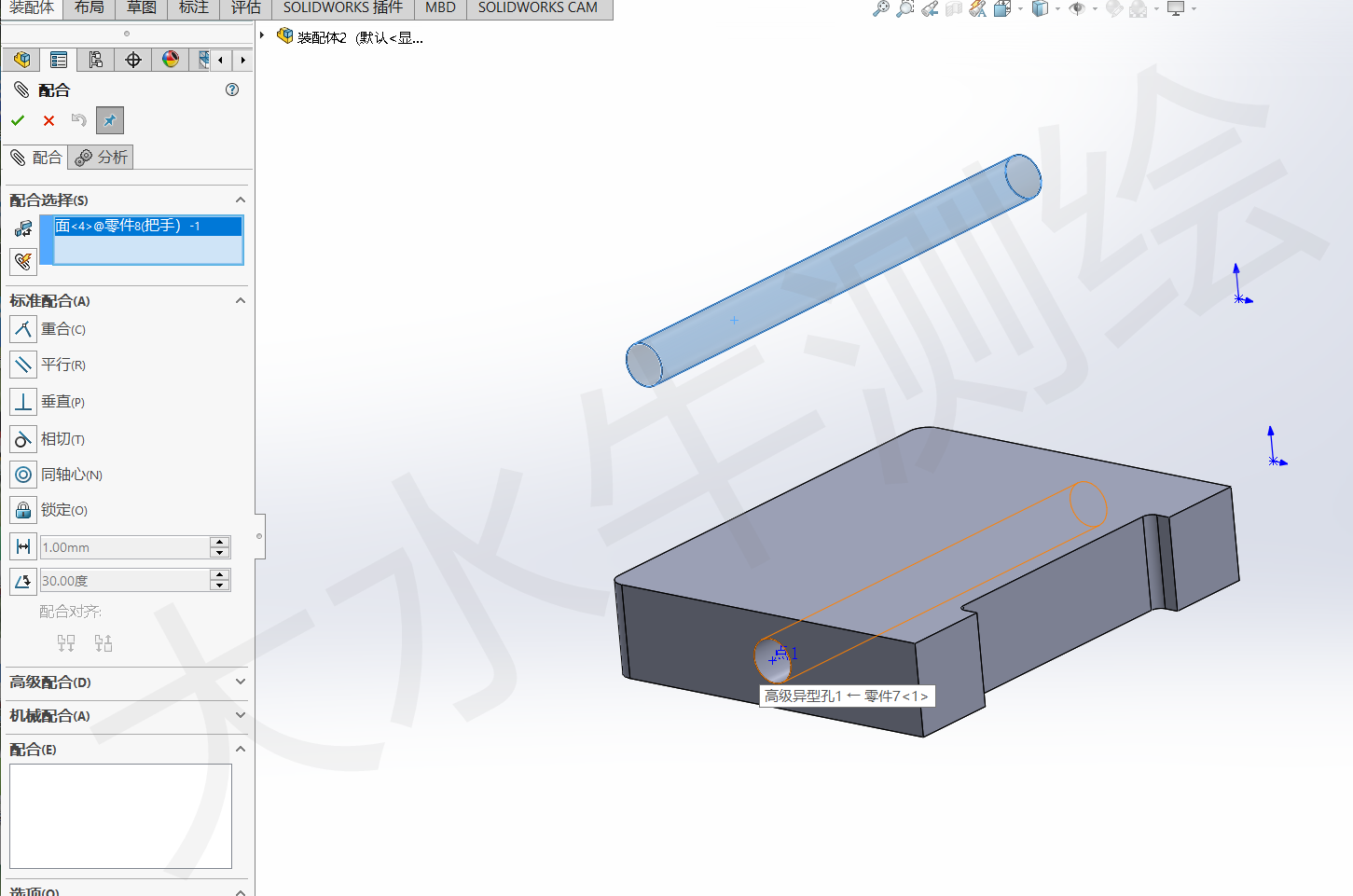Image resolution: width=1353 pixels, height=896 pixels.
Task: Decrease the distance value with down spinner
Action: (x=220, y=553)
